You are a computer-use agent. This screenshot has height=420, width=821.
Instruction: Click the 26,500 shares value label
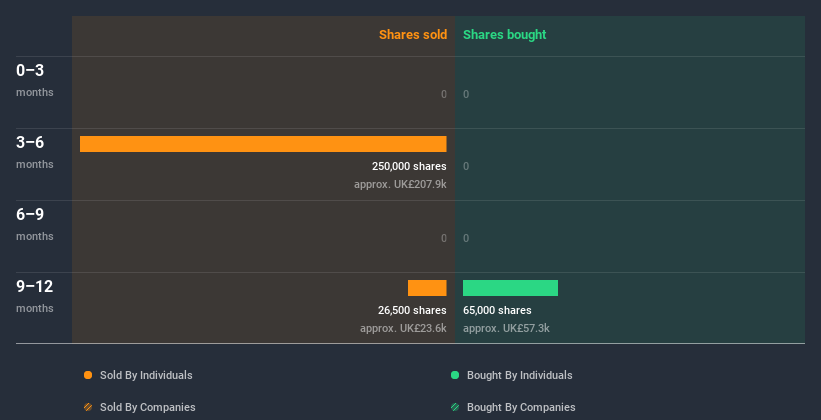[412, 310]
